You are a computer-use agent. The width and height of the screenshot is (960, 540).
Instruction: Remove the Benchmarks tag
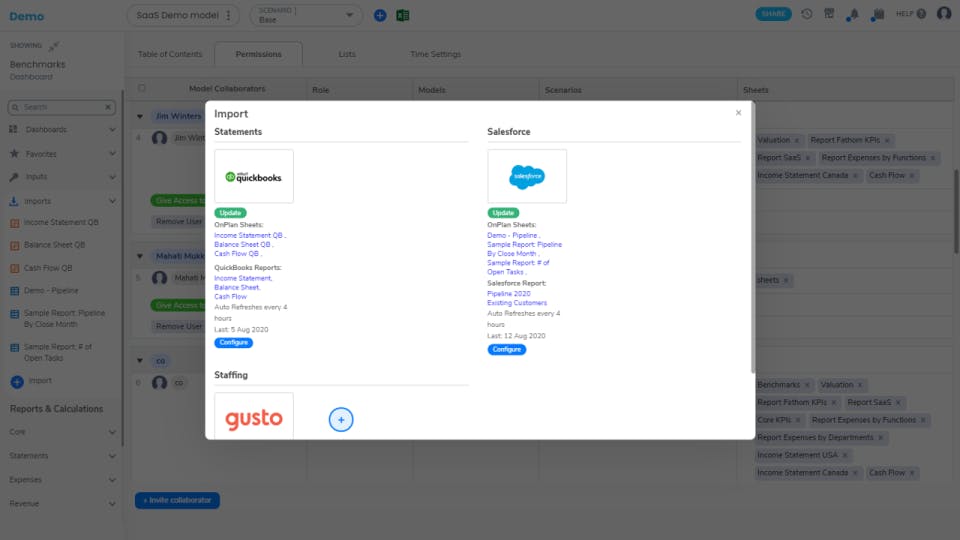pos(807,385)
